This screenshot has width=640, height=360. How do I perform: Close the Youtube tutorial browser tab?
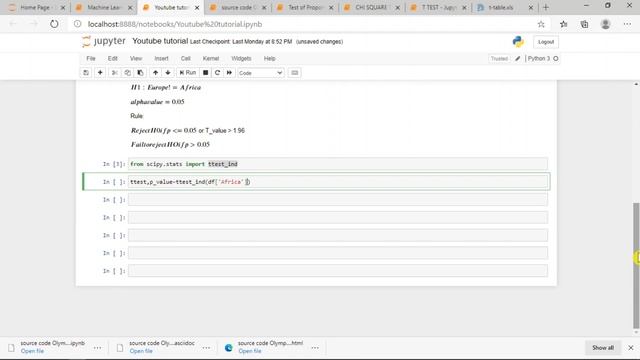pos(197,8)
